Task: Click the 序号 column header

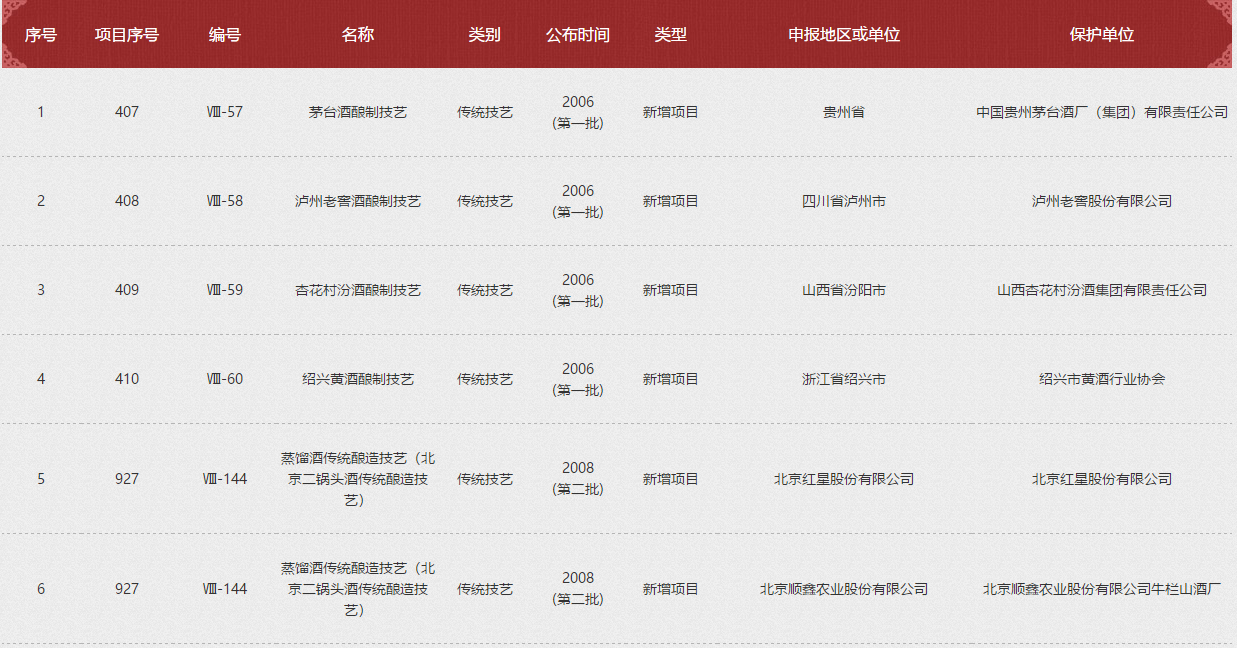Action: tap(41, 34)
